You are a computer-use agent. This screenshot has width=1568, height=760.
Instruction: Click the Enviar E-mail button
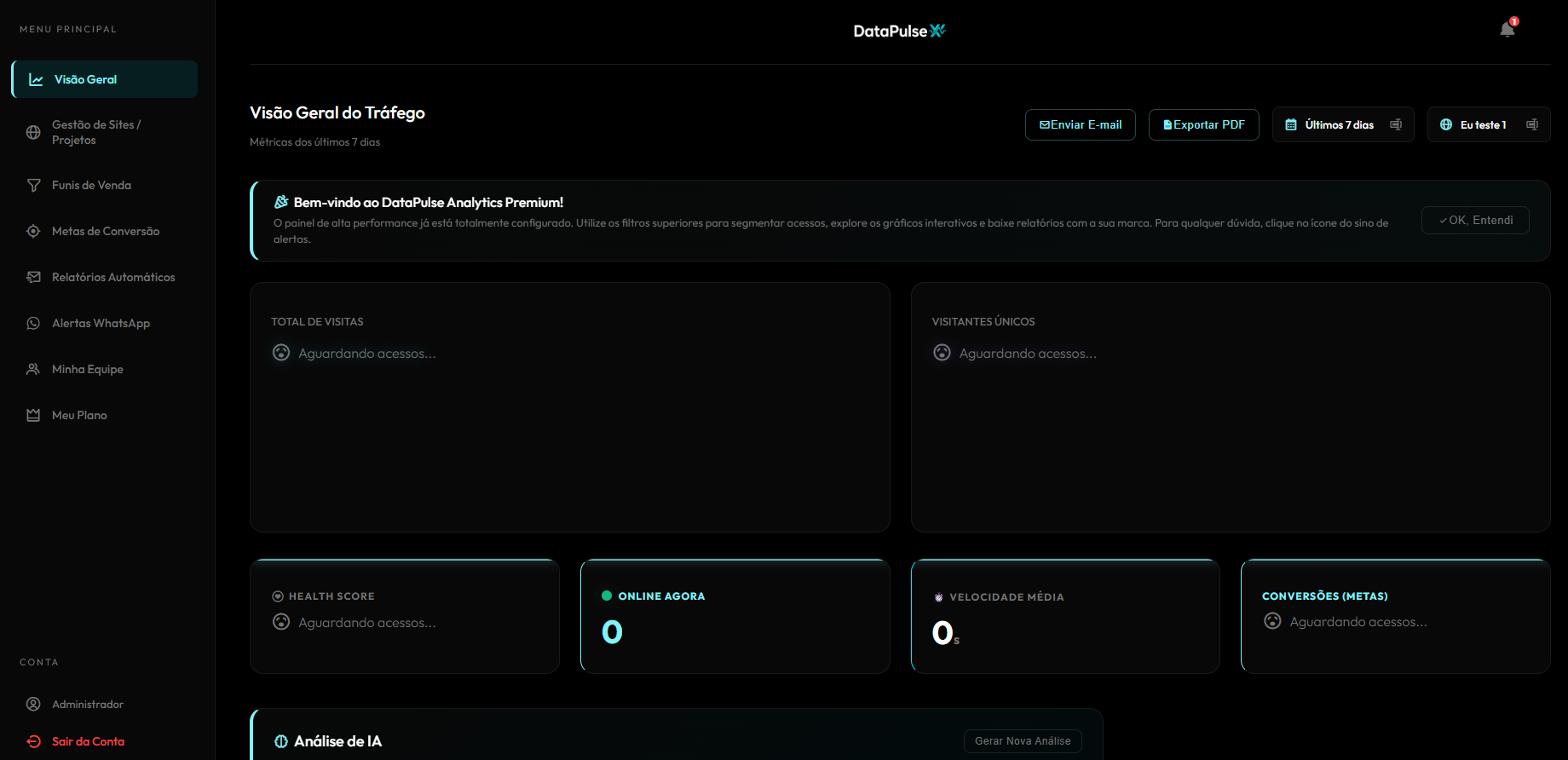pyautogui.click(x=1080, y=124)
